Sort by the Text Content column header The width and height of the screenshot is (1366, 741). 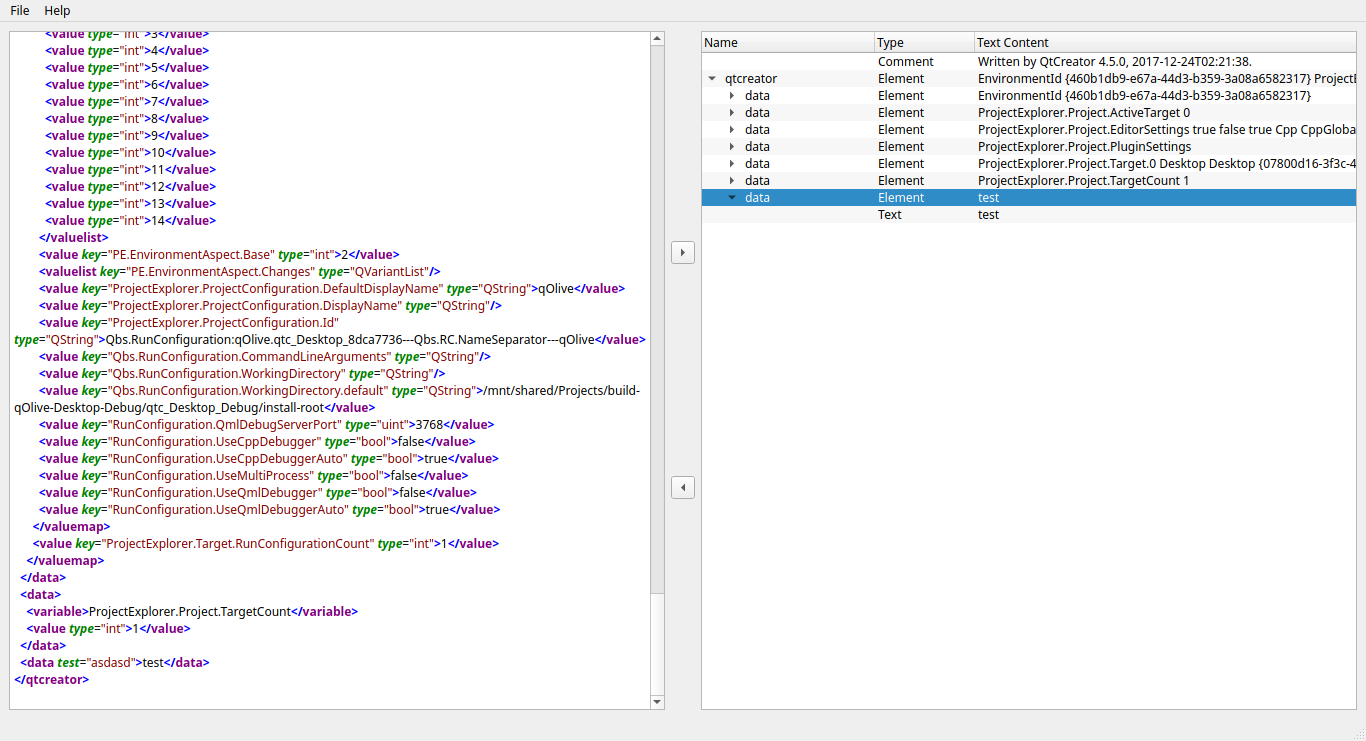[1165, 43]
